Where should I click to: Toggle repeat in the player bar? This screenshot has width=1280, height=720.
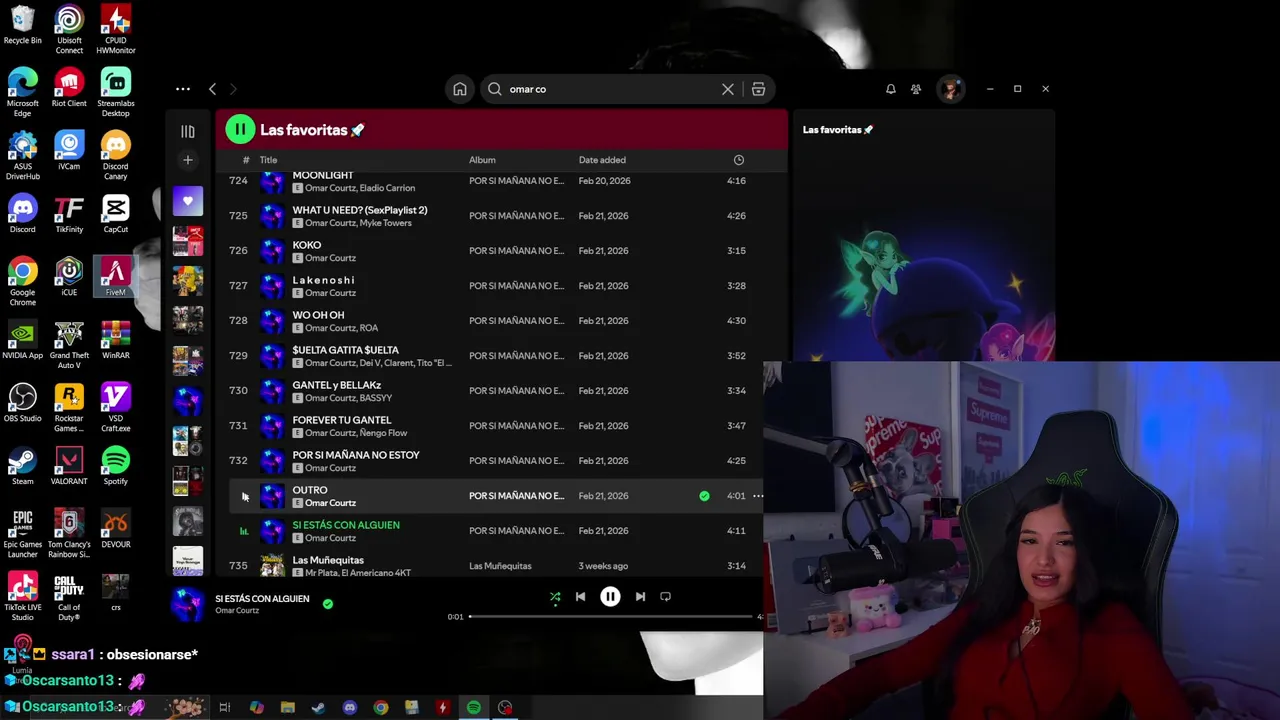665,597
